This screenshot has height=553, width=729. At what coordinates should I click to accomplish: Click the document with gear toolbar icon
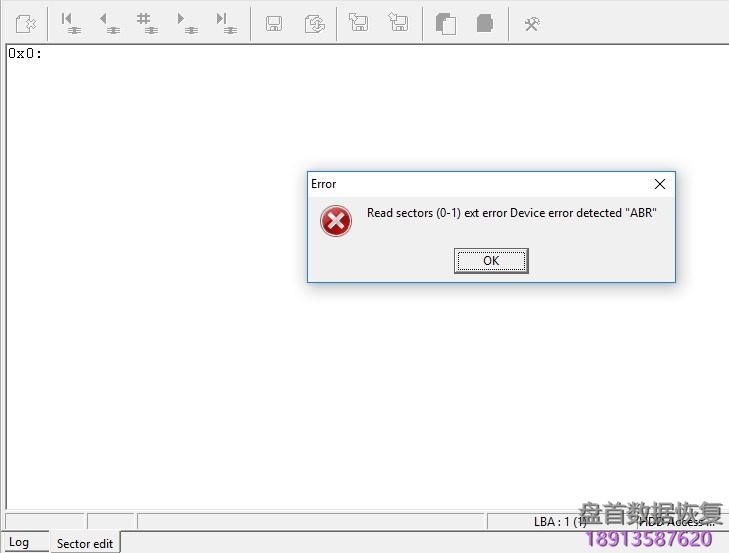click(x=26, y=24)
